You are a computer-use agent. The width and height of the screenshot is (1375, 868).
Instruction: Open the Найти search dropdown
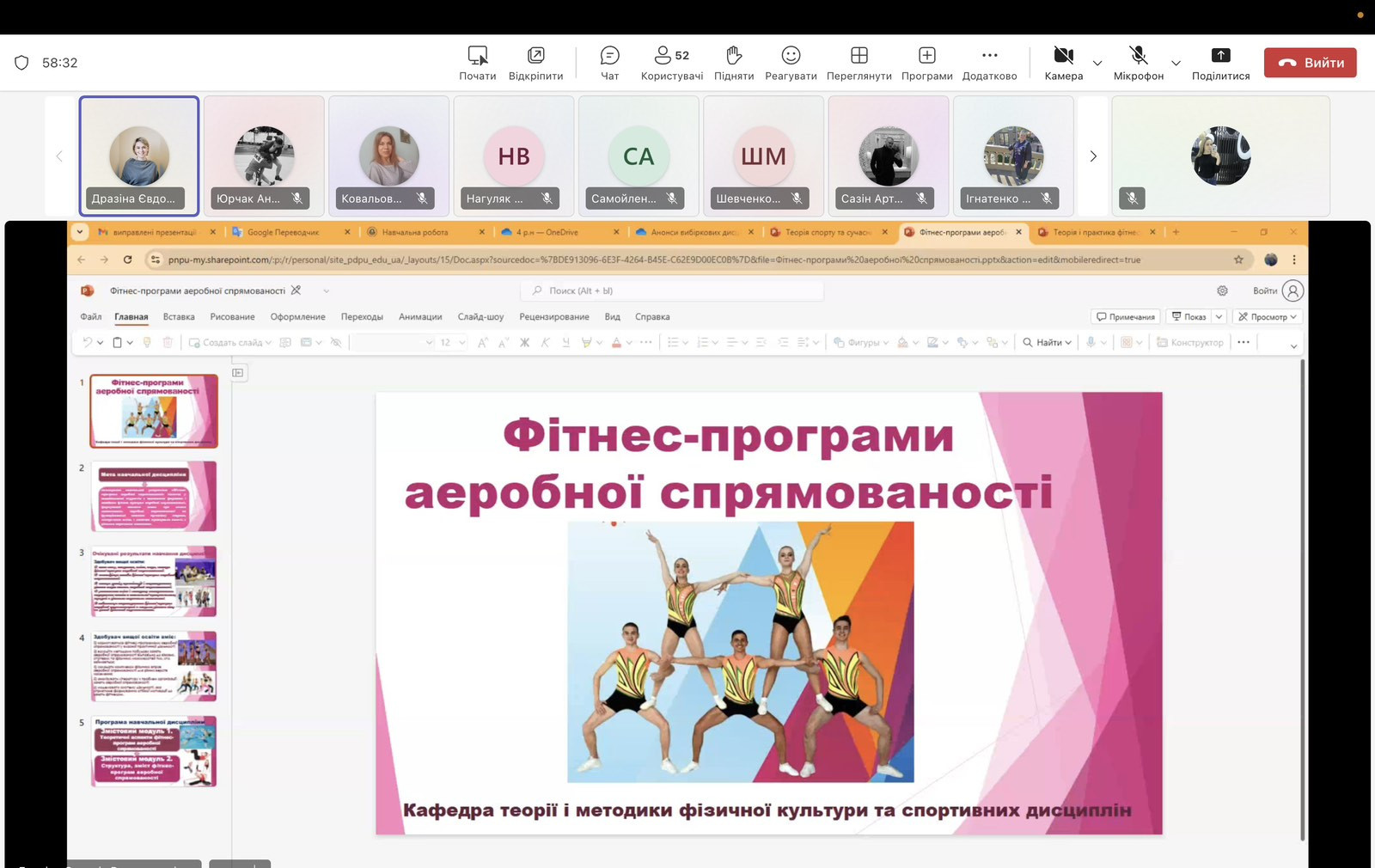[1048, 342]
